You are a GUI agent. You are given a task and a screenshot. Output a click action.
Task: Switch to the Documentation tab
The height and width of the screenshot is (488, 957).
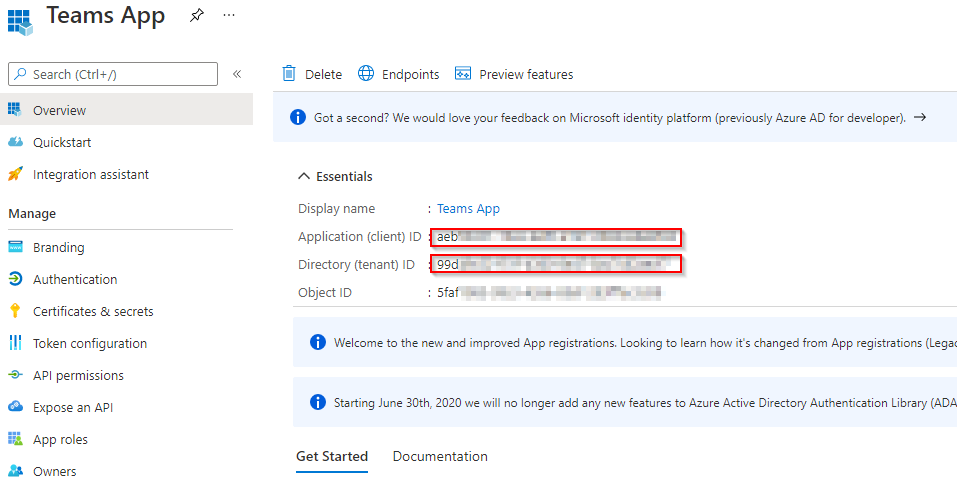(440, 456)
